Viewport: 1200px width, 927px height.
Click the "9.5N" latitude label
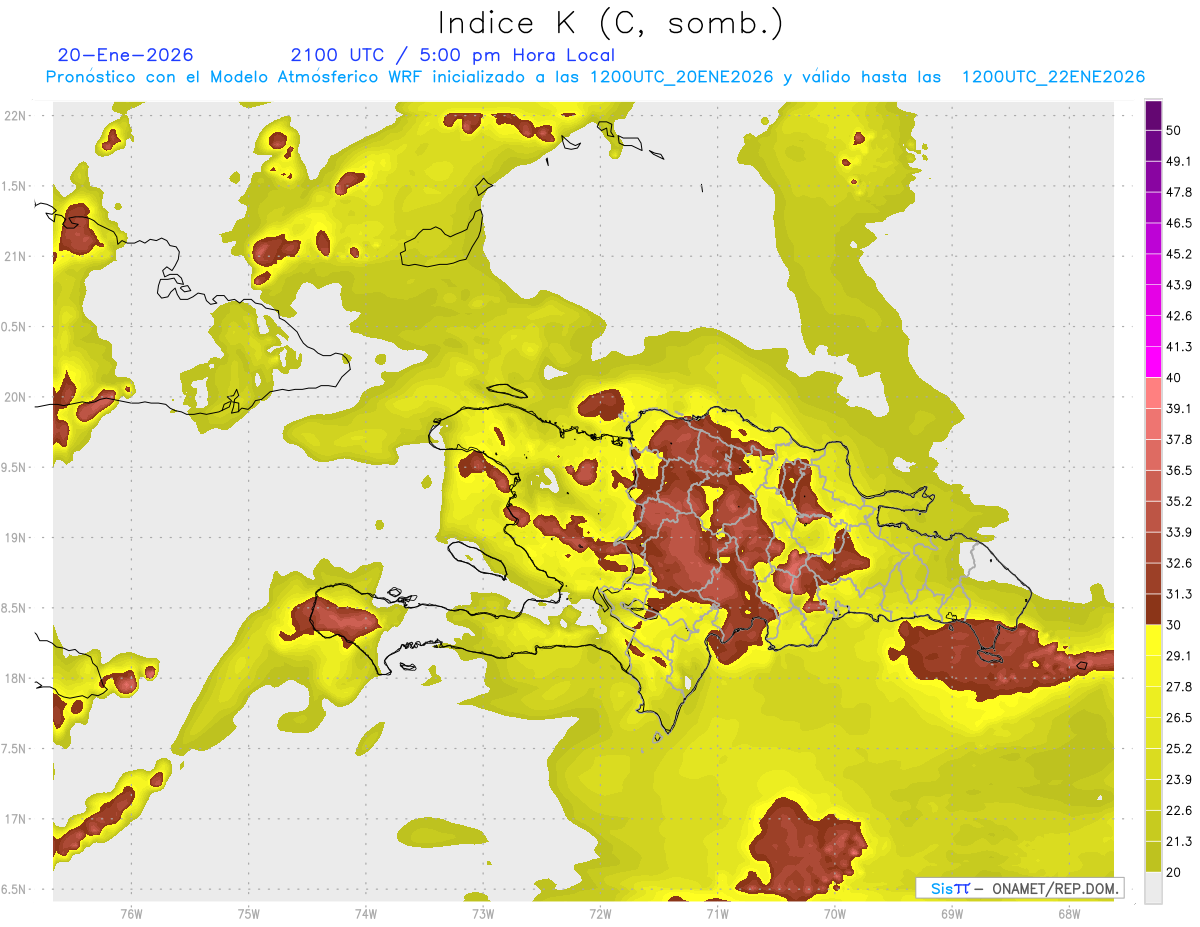(15, 468)
